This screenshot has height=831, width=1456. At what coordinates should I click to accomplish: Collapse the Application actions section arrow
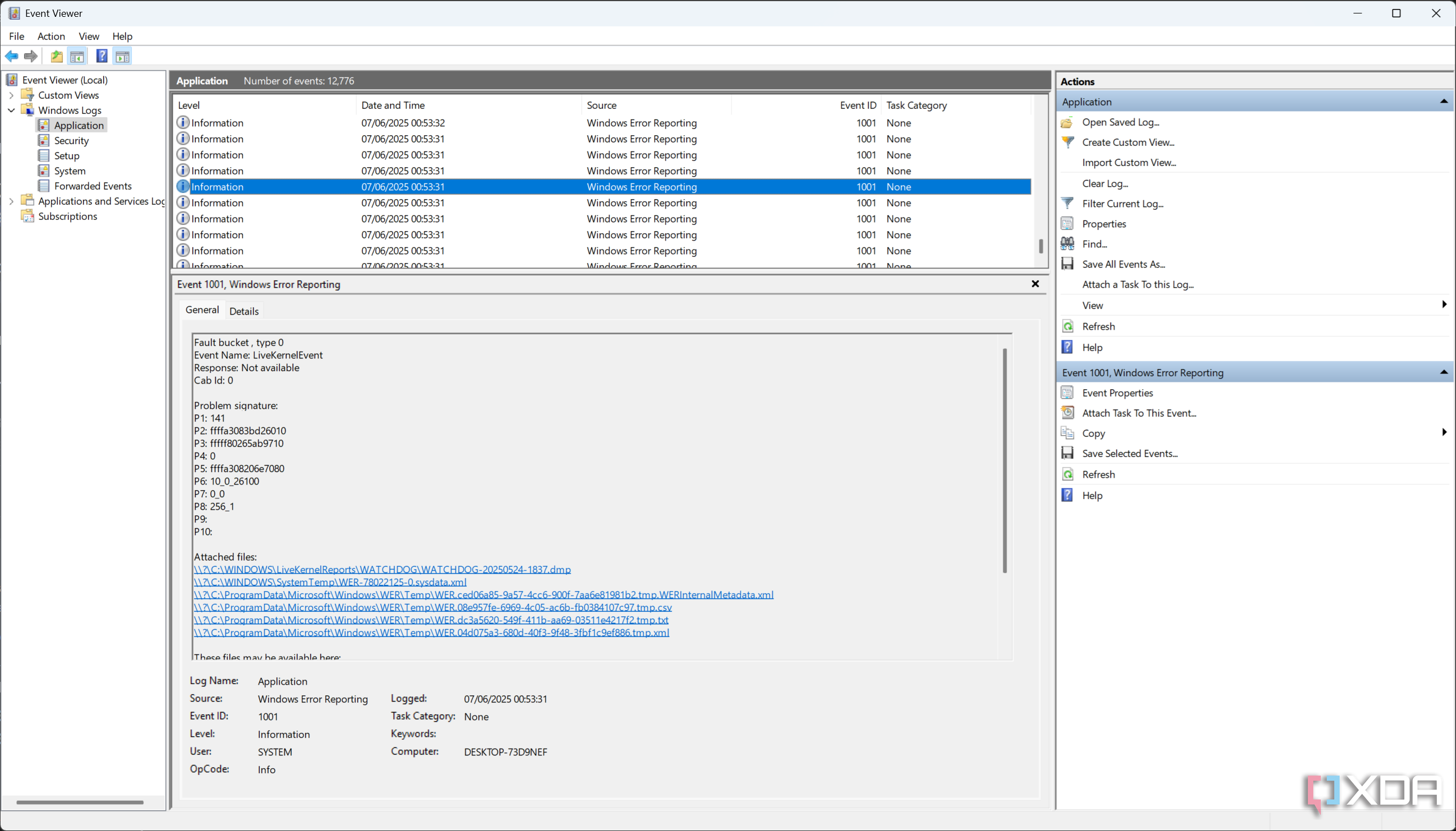pos(1444,101)
